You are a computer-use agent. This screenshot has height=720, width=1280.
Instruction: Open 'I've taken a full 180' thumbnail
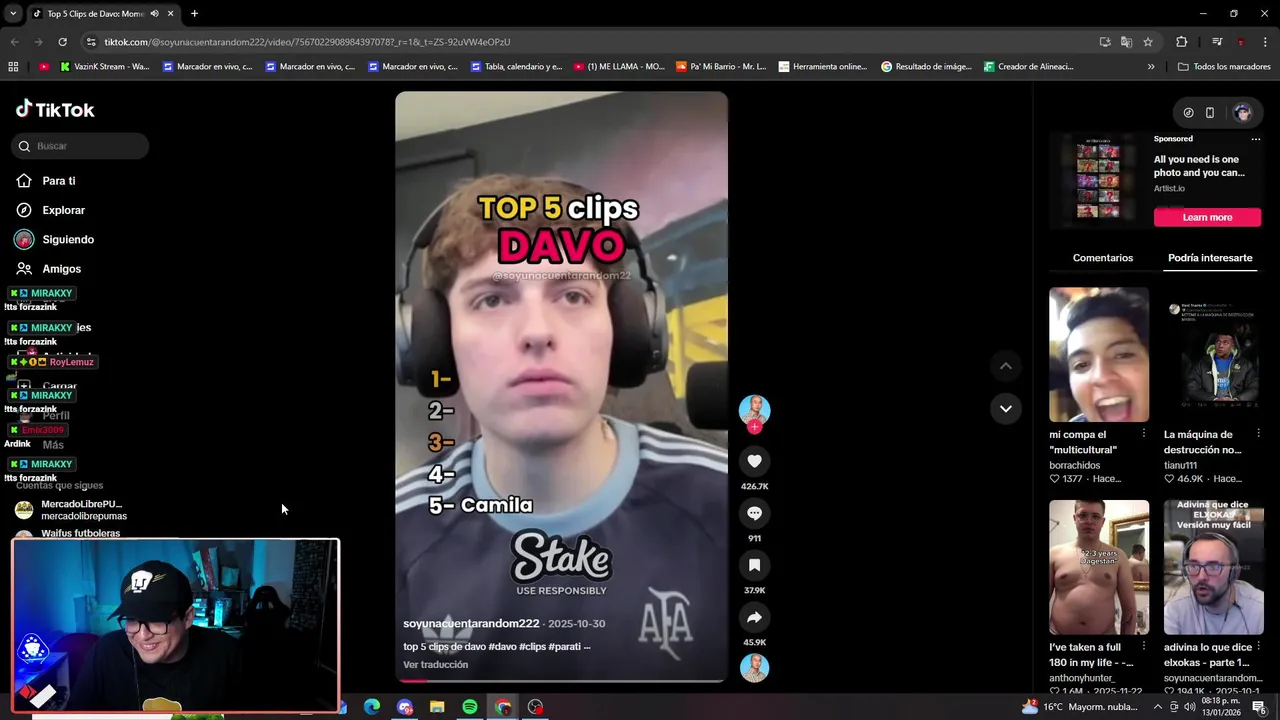[1099, 567]
